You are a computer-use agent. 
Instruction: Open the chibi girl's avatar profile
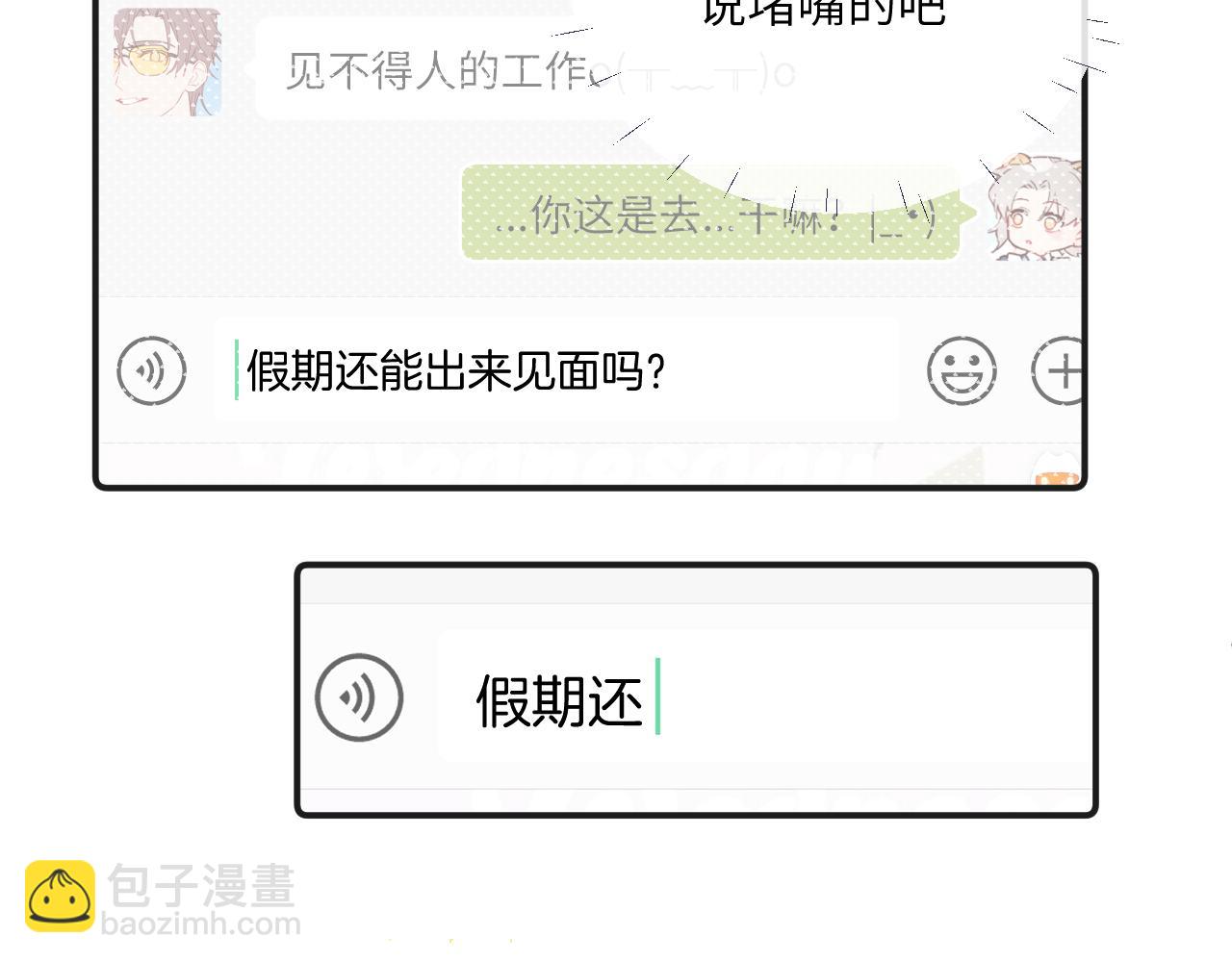(1034, 207)
